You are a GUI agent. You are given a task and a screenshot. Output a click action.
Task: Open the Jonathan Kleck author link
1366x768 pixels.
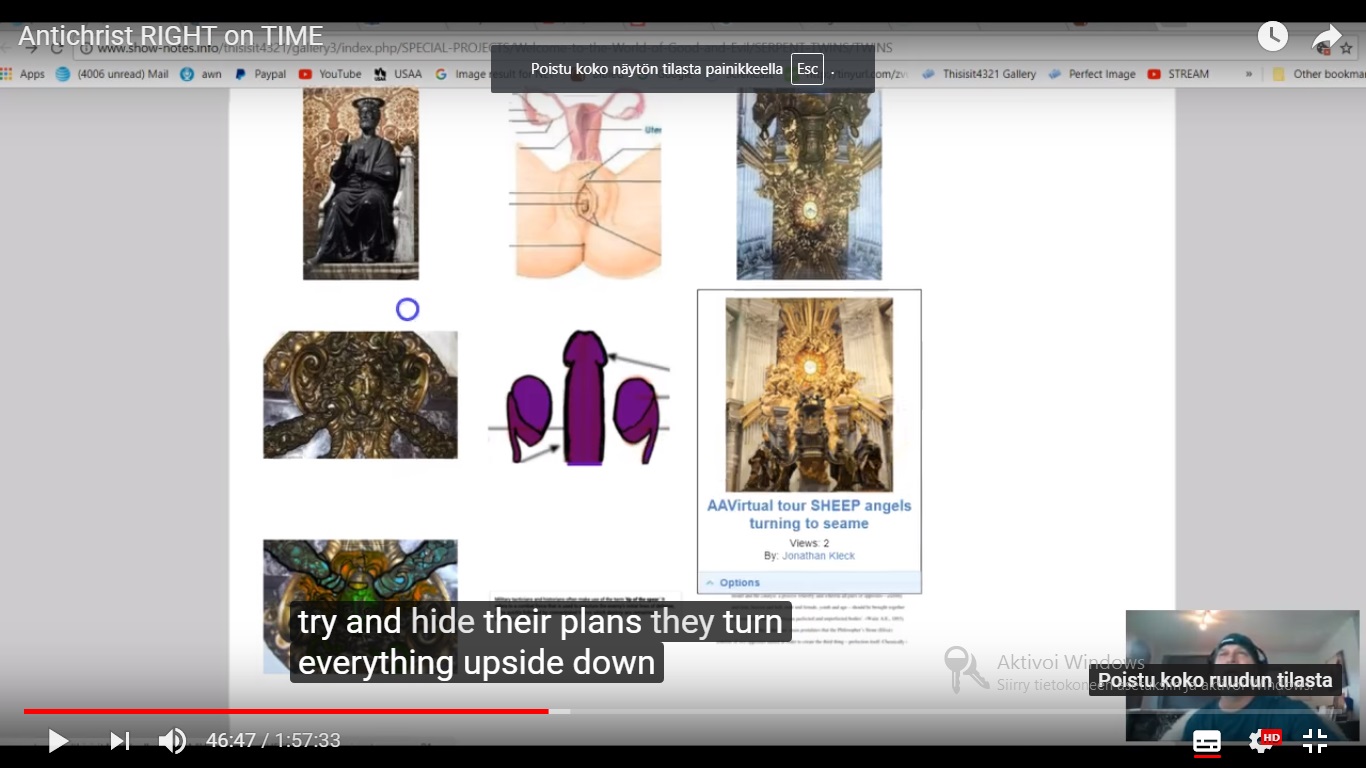tap(818, 556)
